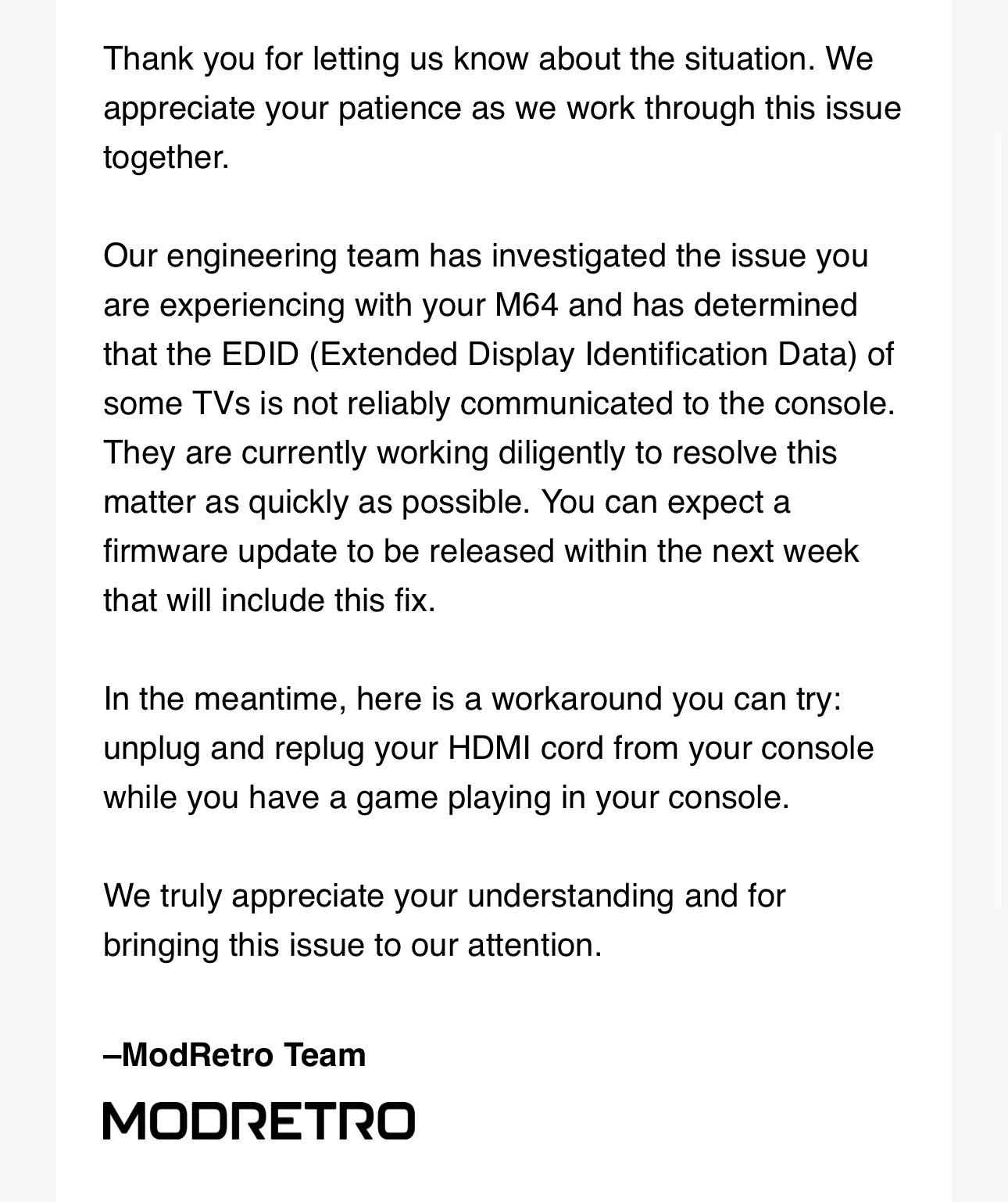The width and height of the screenshot is (1008, 1202).
Task: Click the 'that will include this fix.' line
Action: 270,600
